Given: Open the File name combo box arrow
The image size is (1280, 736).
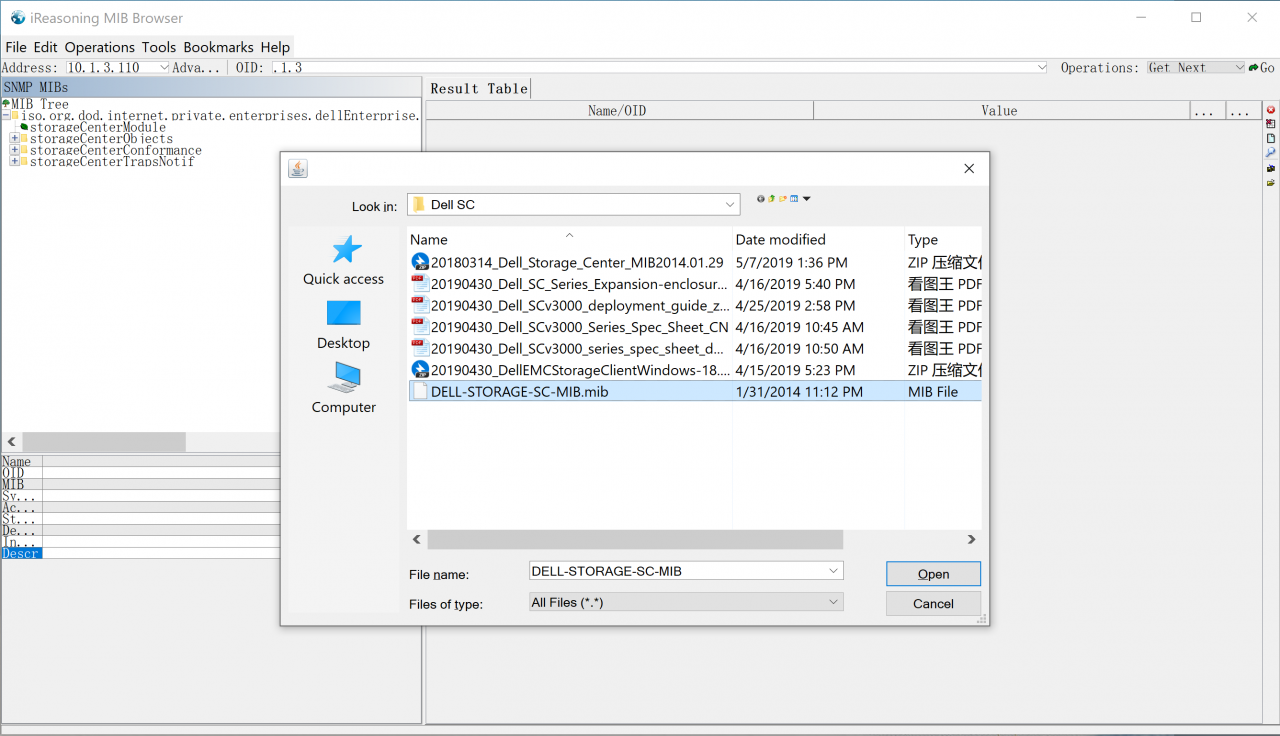Looking at the screenshot, I should point(834,570).
